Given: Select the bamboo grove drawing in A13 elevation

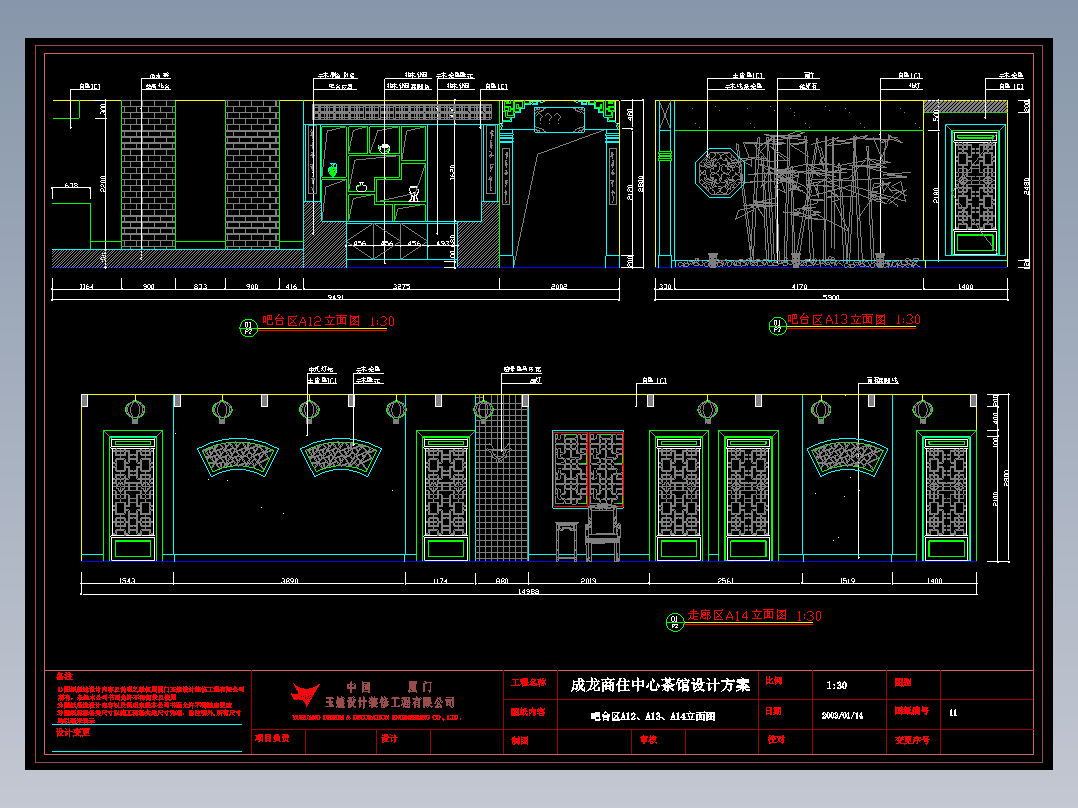Looking at the screenshot, I should [x=822, y=196].
